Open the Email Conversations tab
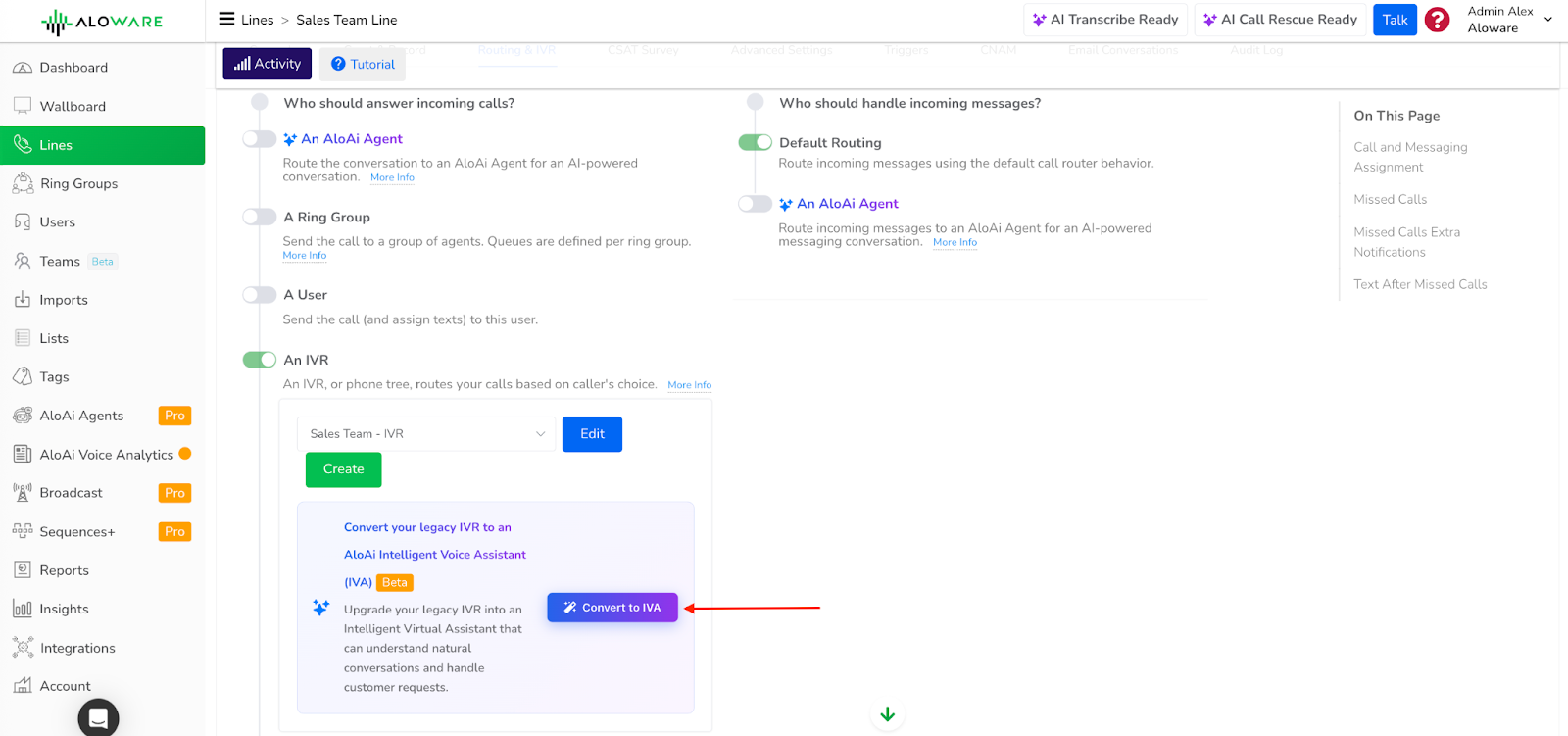Image resolution: width=1568 pixels, height=736 pixels. (1123, 50)
